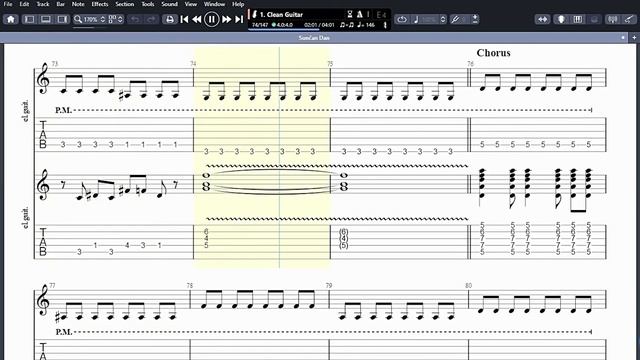Open the Sound menu

pos(169,4)
